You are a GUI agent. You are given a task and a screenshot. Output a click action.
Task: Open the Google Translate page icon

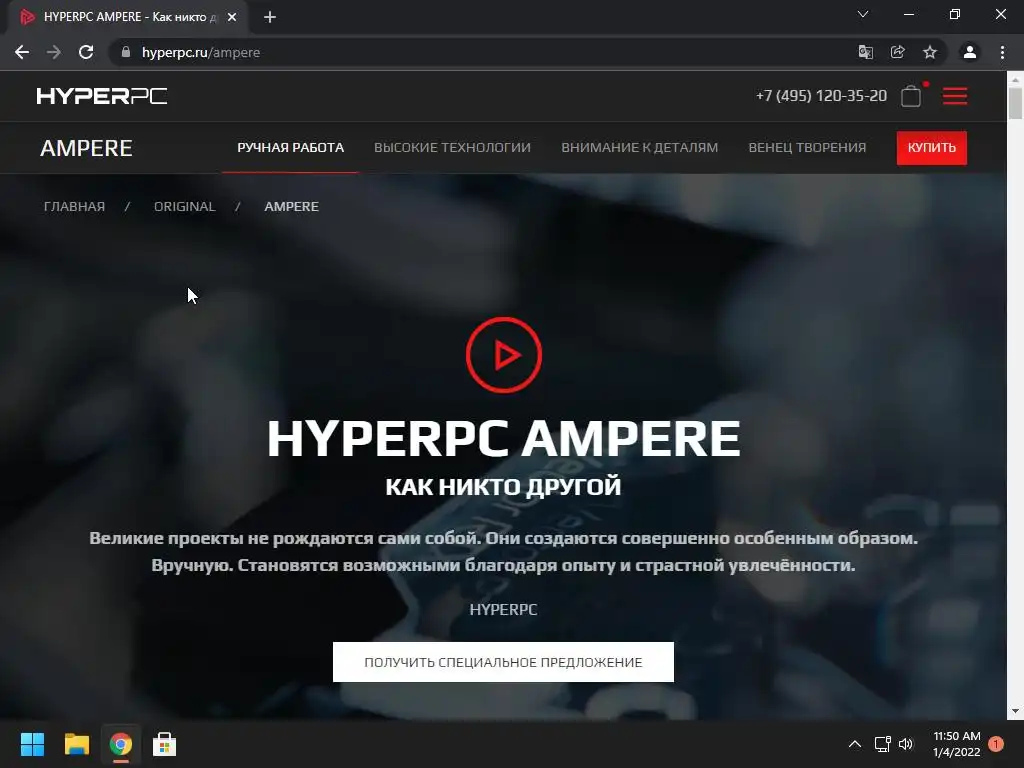point(865,52)
